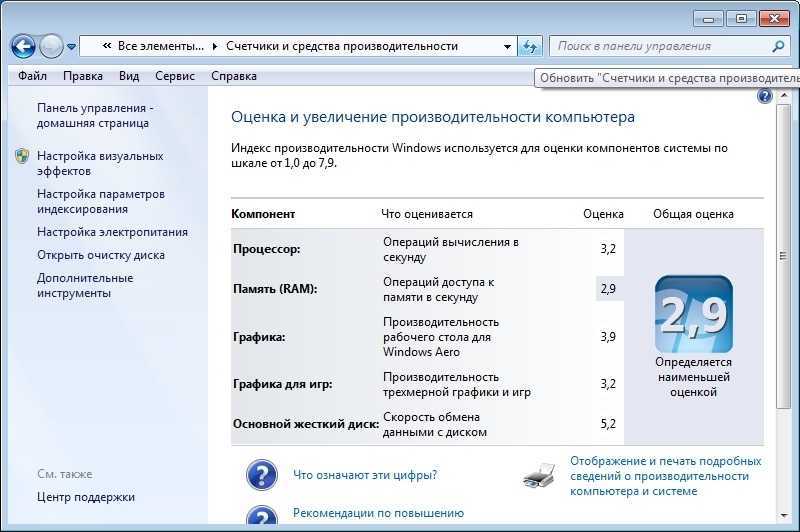This screenshot has width=800, height=532.
Task: Click the Основной жесткий диск: row label
Action: point(306,424)
